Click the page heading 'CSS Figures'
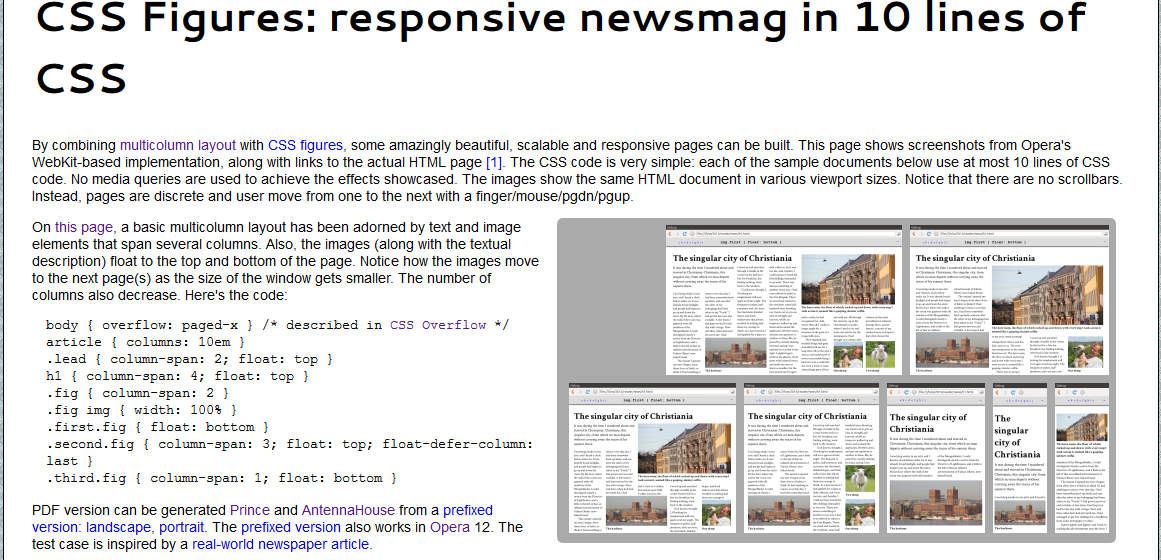Viewport: 1161px width, 560px height. (x=561, y=47)
